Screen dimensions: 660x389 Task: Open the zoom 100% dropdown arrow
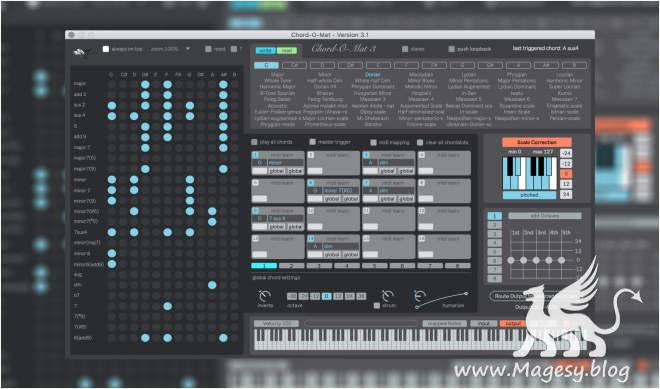[x=188, y=49]
